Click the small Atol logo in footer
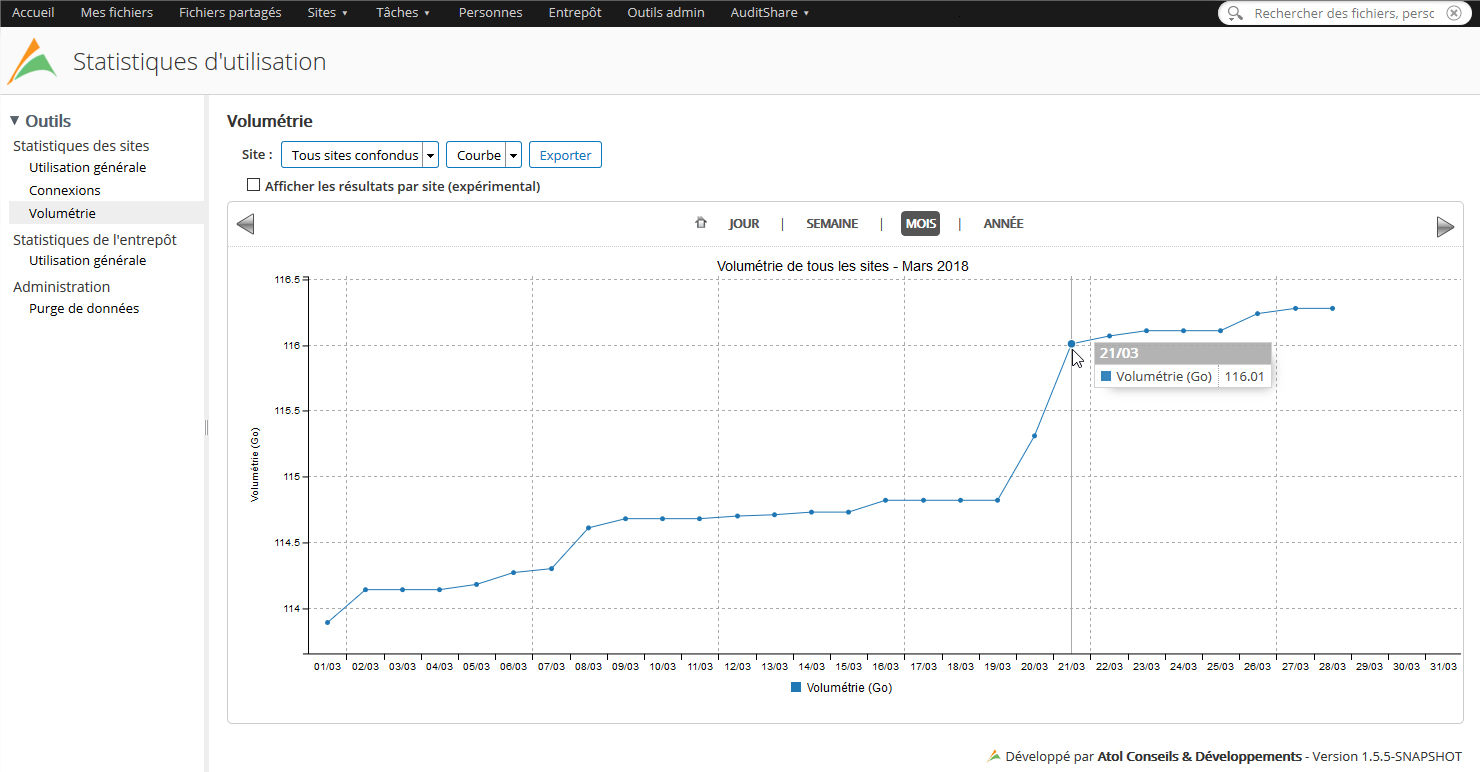The height and width of the screenshot is (772, 1480). pyautogui.click(x=993, y=756)
